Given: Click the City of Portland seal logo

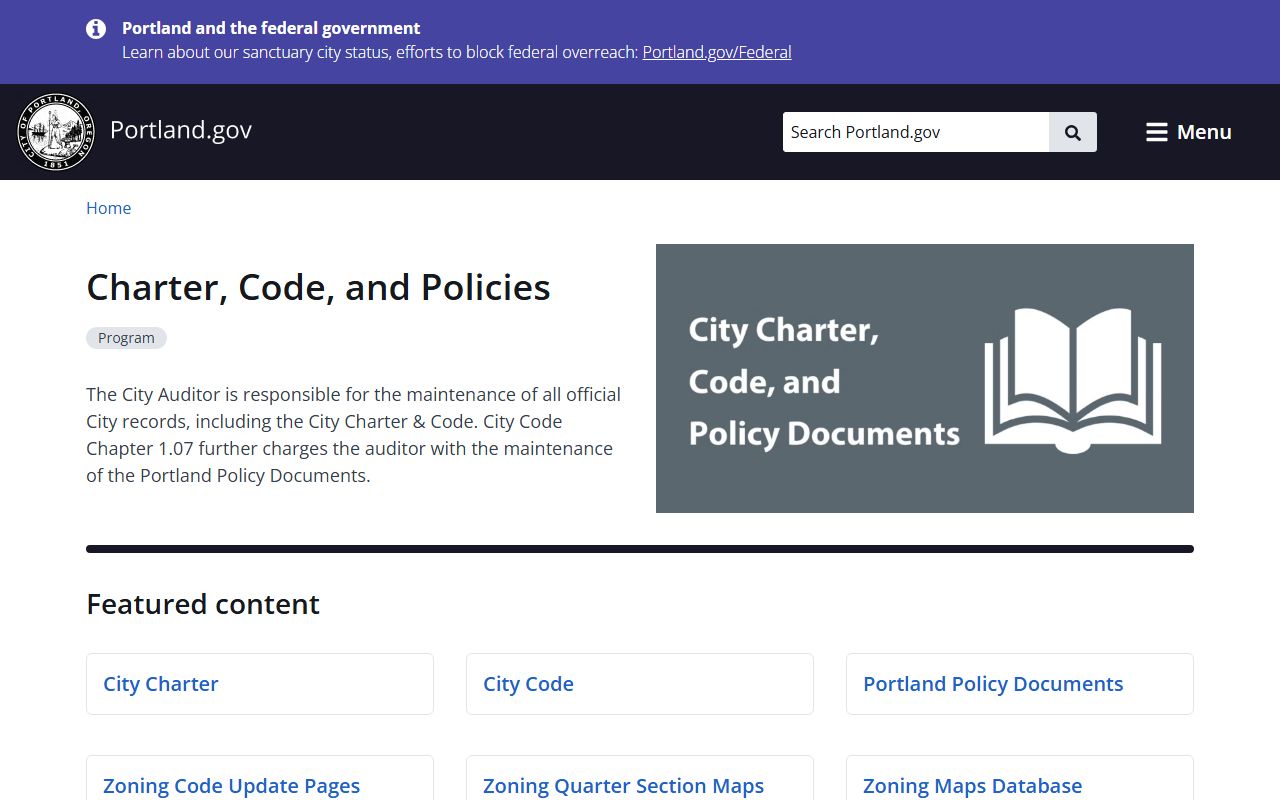Looking at the screenshot, I should (x=56, y=132).
